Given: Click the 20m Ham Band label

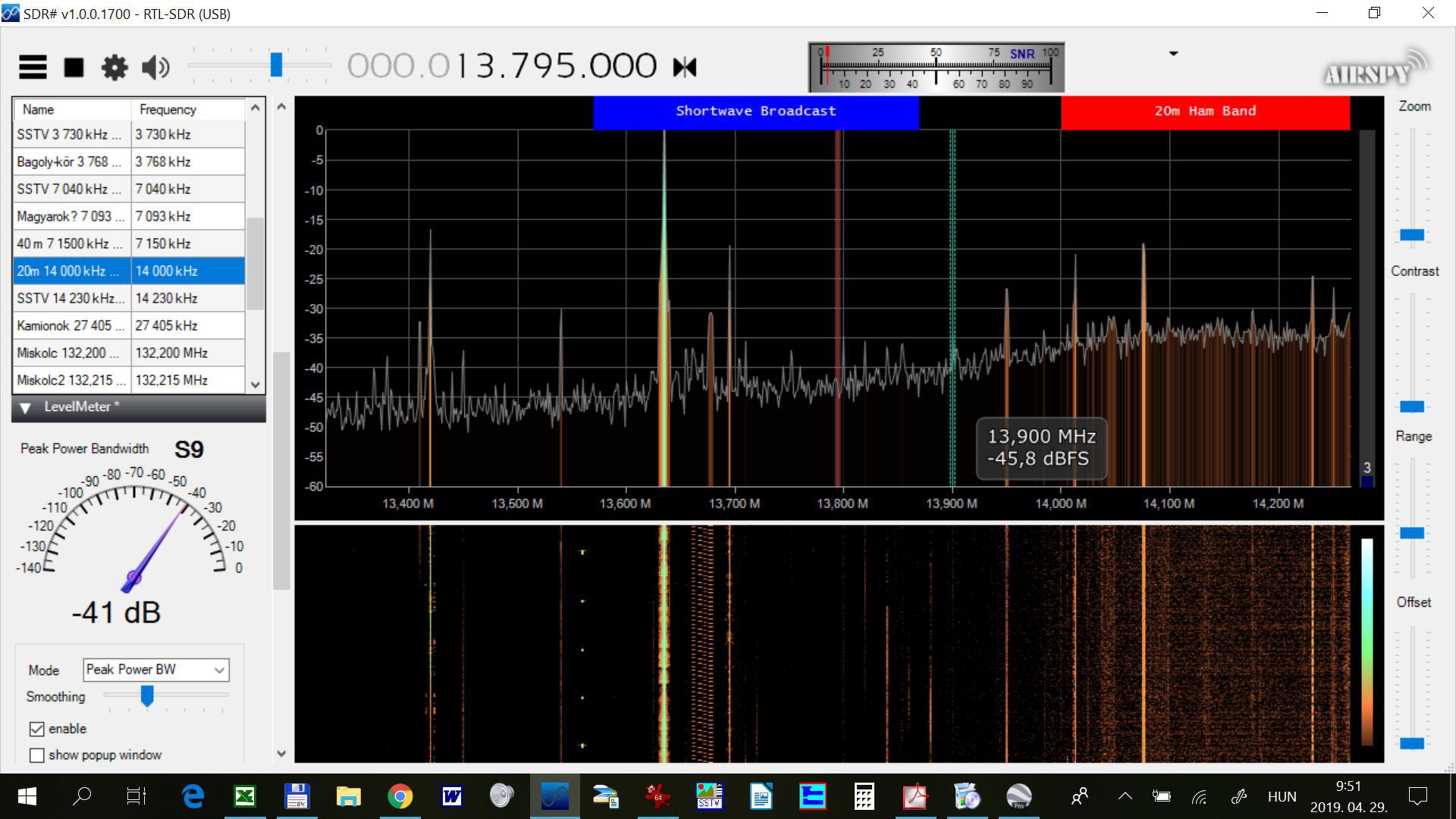Looking at the screenshot, I should coord(1205,111).
